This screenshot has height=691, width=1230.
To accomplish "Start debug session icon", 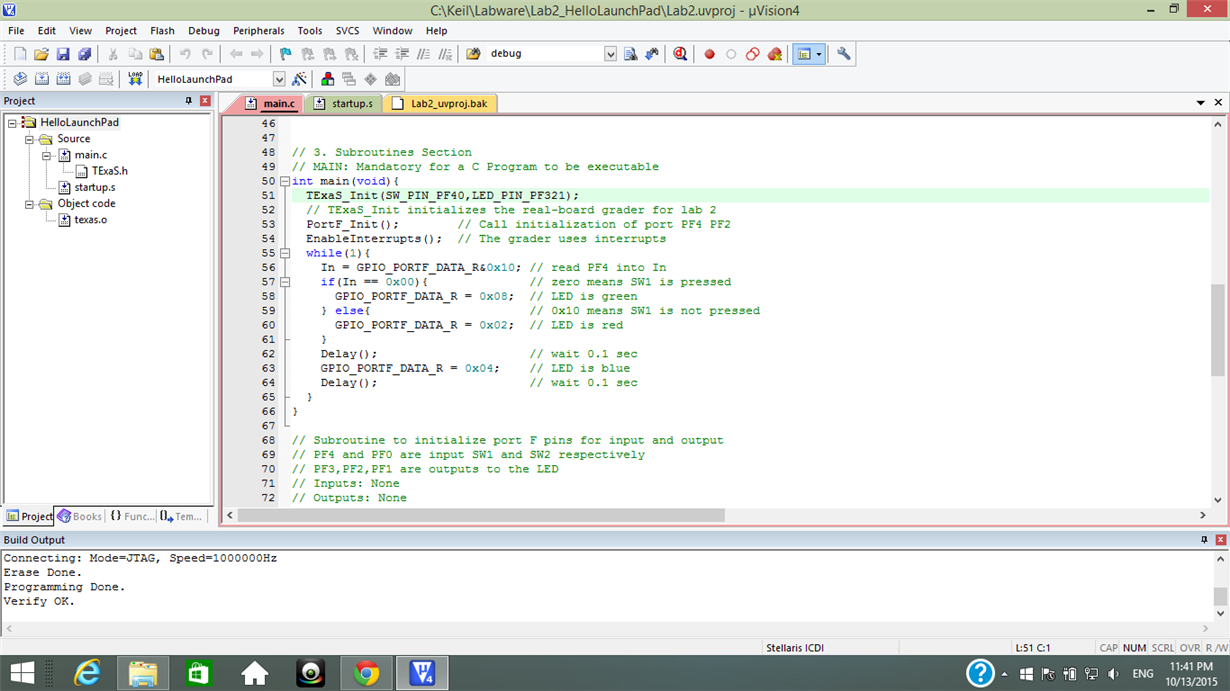I will coord(681,54).
